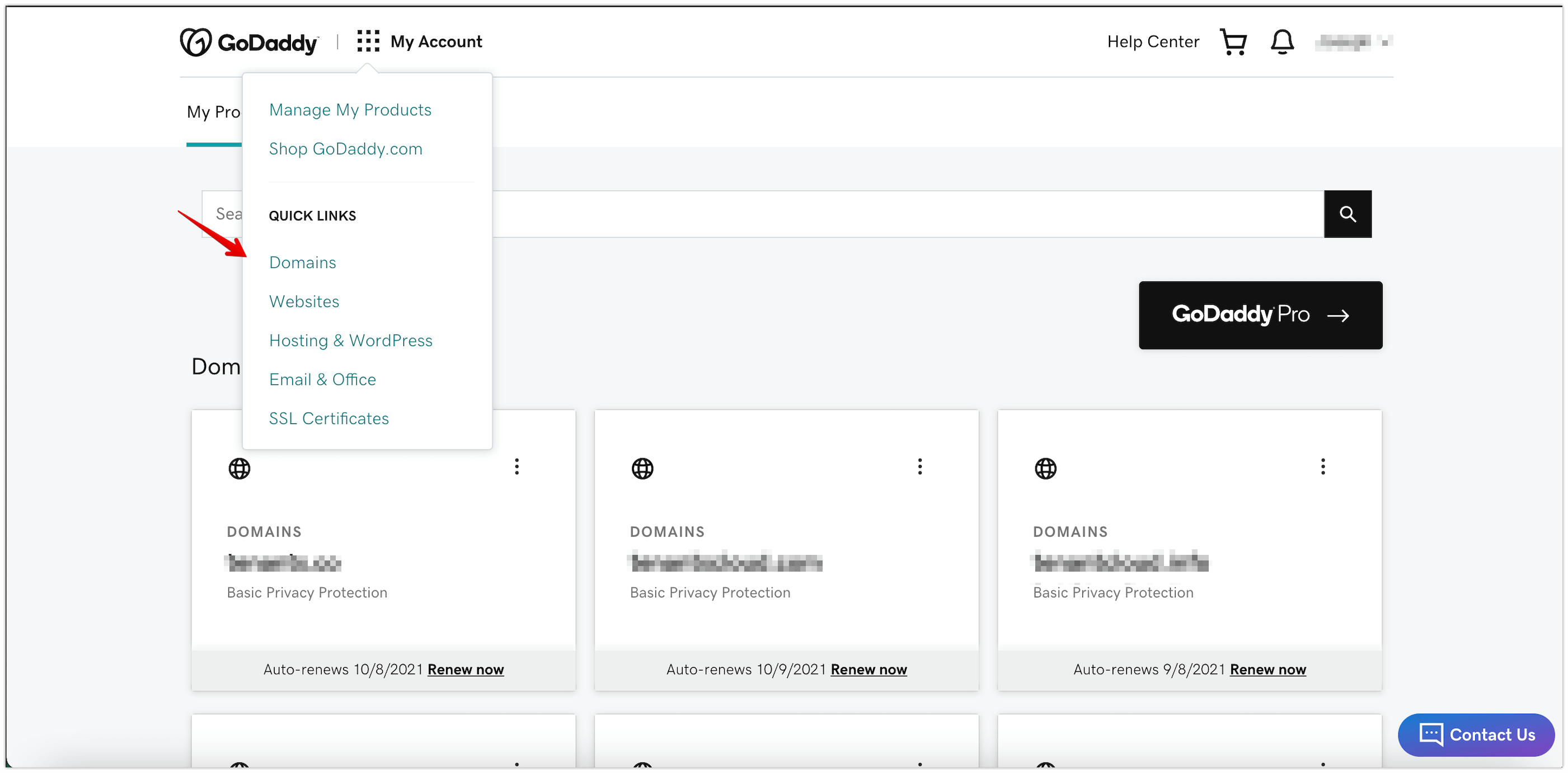Renew now for 10/9/2021 domain

point(868,670)
